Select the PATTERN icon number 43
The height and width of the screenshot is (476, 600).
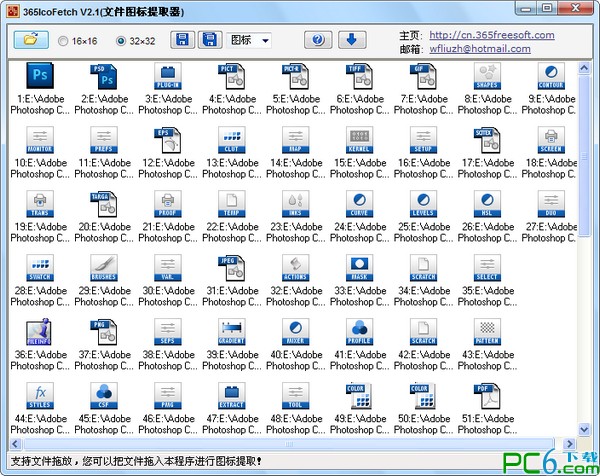(487, 331)
